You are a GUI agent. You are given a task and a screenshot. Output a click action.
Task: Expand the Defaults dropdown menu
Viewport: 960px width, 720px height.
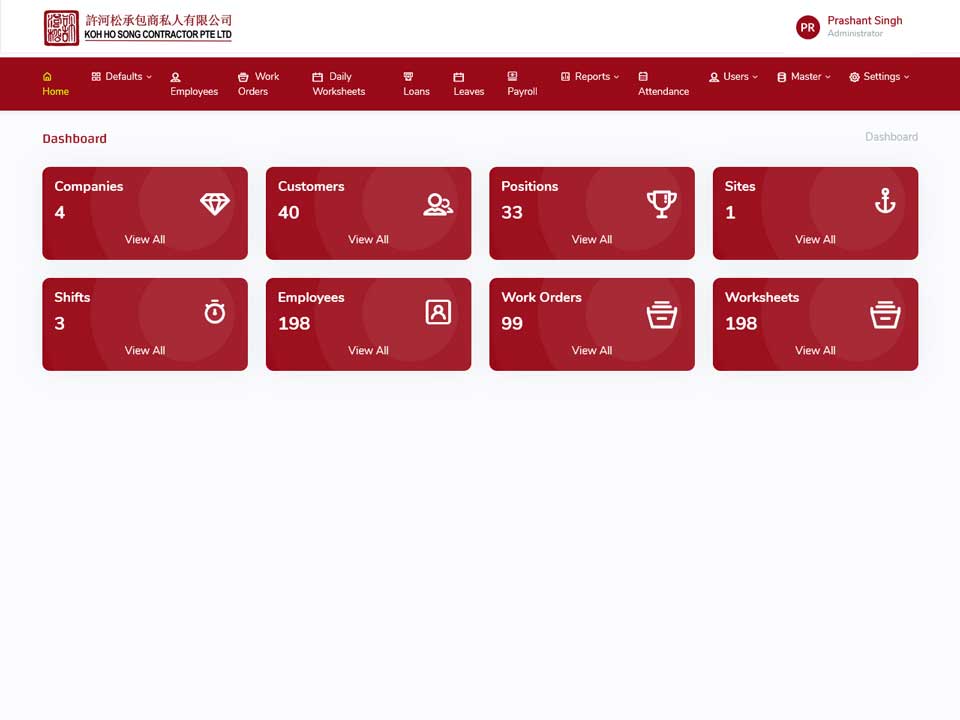coord(122,77)
